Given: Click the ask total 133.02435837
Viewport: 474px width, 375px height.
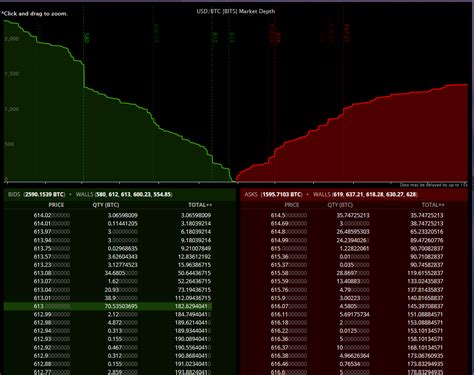Looking at the screenshot, I should [425, 281].
